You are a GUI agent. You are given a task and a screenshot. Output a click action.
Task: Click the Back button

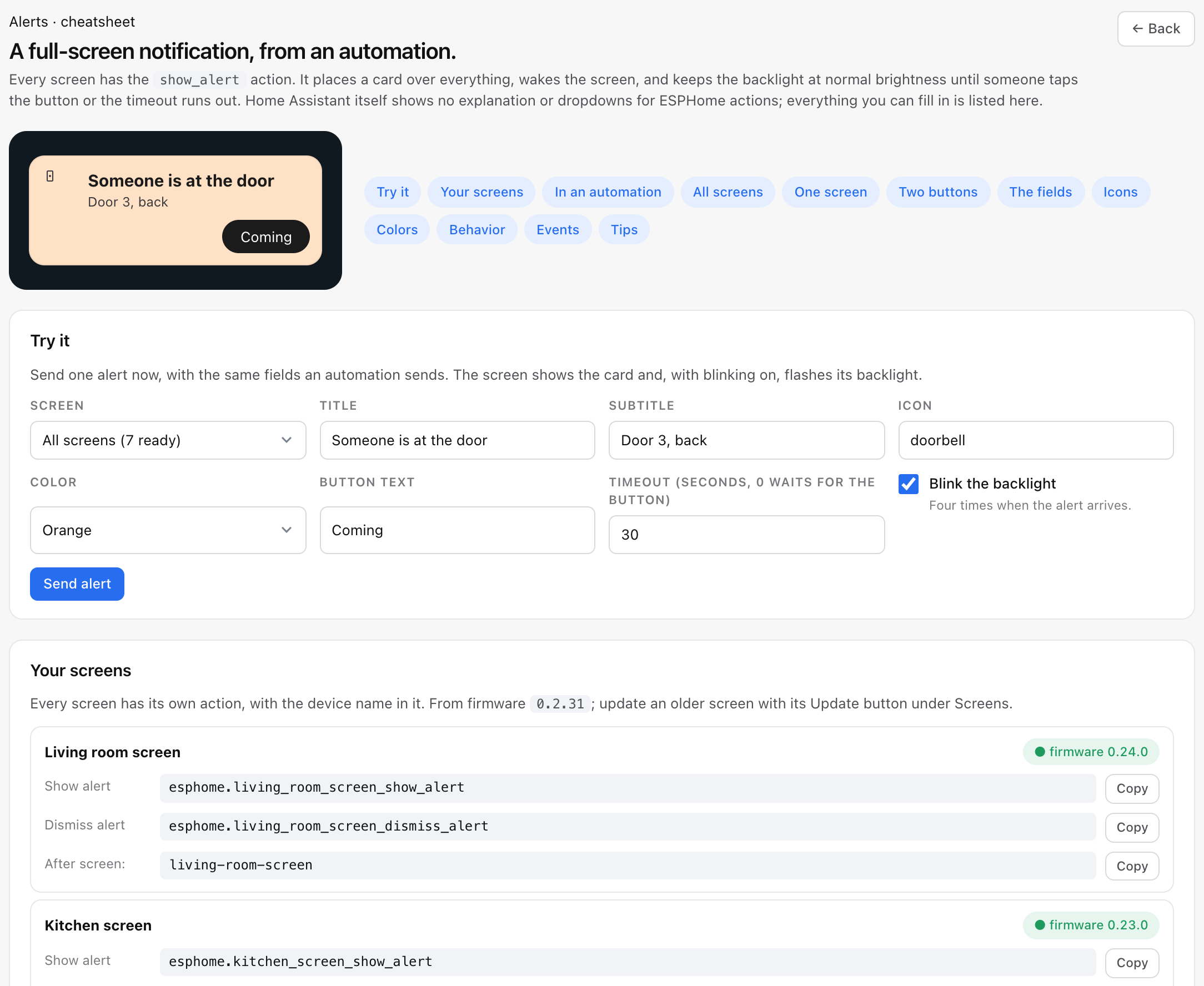(x=1155, y=28)
